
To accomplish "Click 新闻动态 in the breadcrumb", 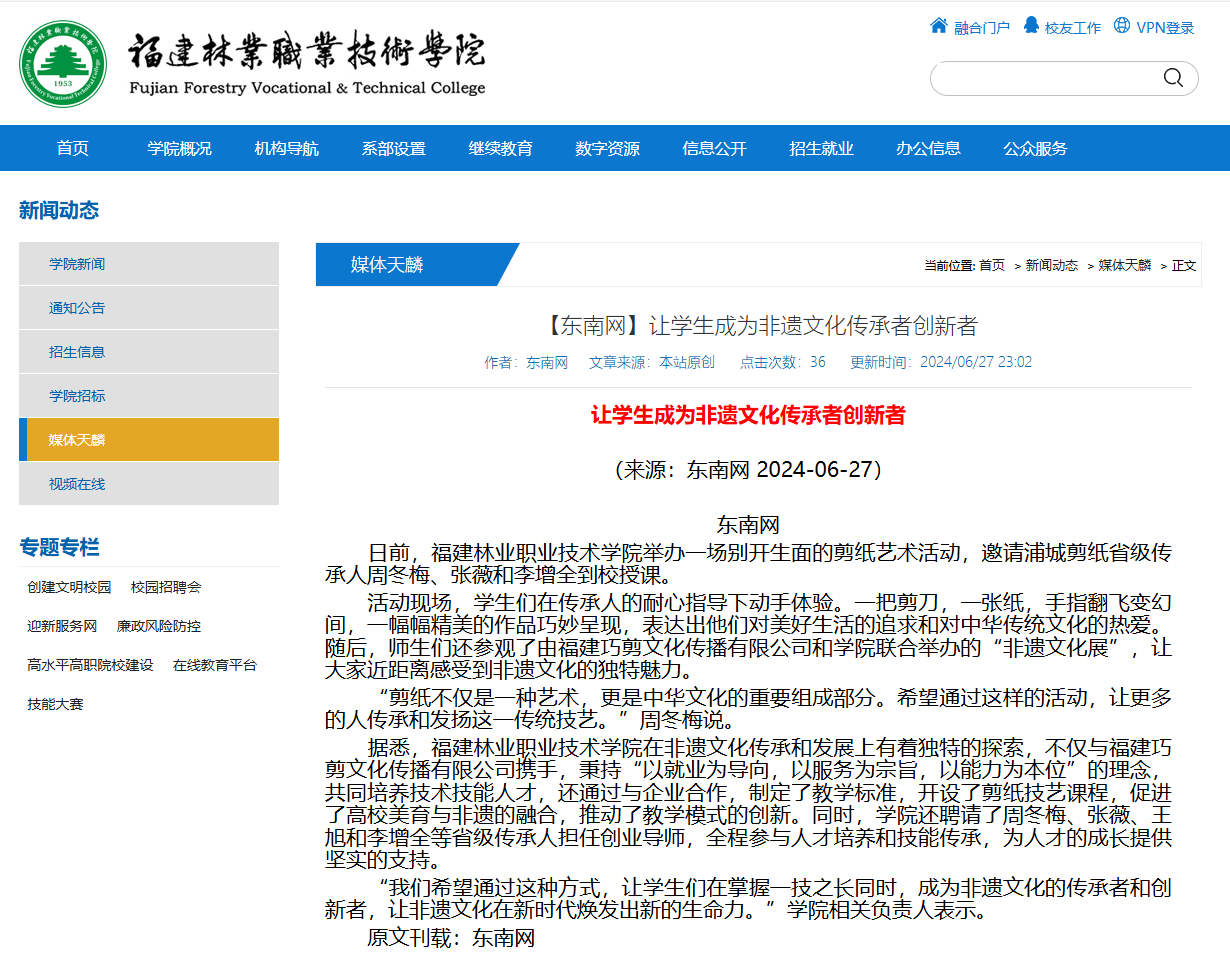I will coord(1051,265).
